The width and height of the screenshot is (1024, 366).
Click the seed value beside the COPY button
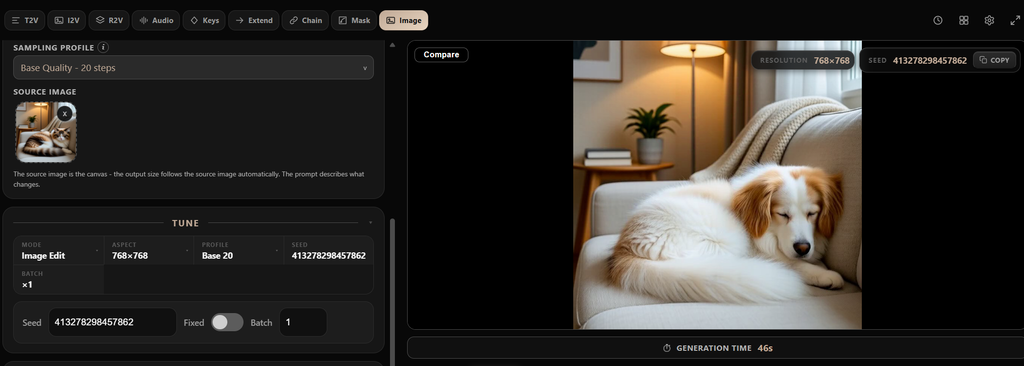pos(929,60)
